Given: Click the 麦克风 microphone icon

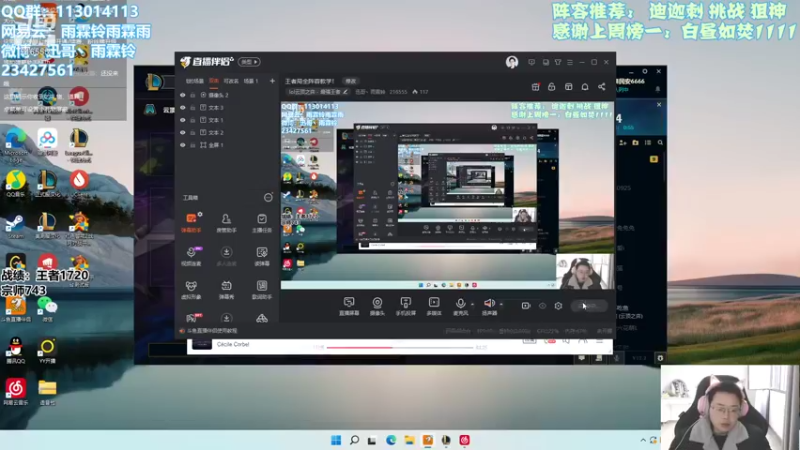Looking at the screenshot, I should tap(460, 306).
